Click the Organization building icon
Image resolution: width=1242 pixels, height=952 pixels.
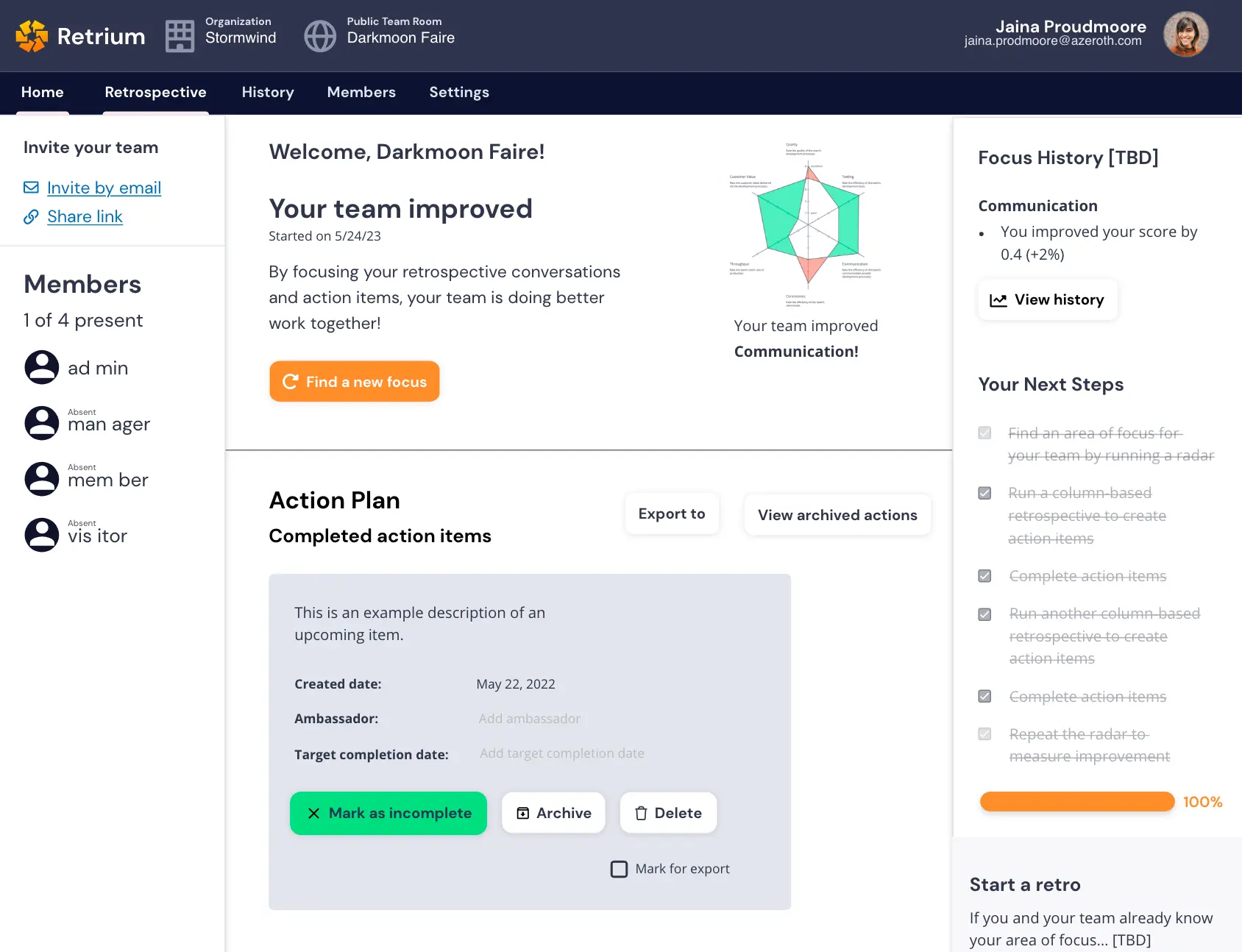coord(180,36)
